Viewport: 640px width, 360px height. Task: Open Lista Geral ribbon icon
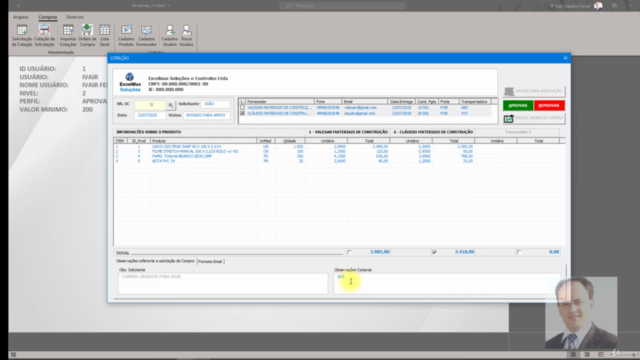[x=104, y=35]
